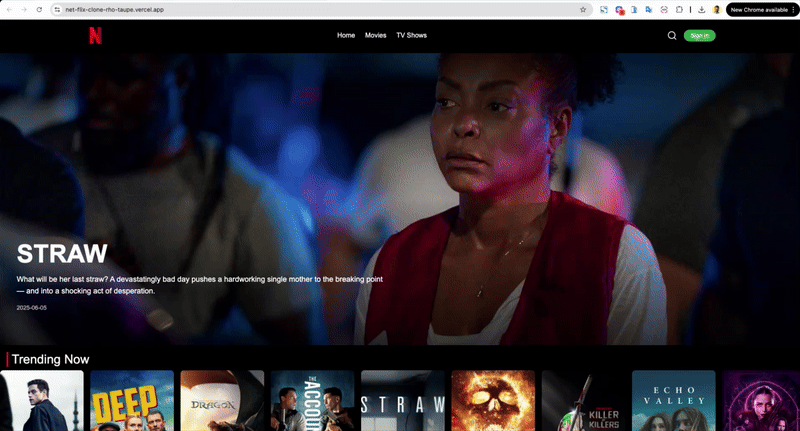The image size is (800, 431).
Task: Open the Killer of Killers poster
Action: (x=584, y=401)
